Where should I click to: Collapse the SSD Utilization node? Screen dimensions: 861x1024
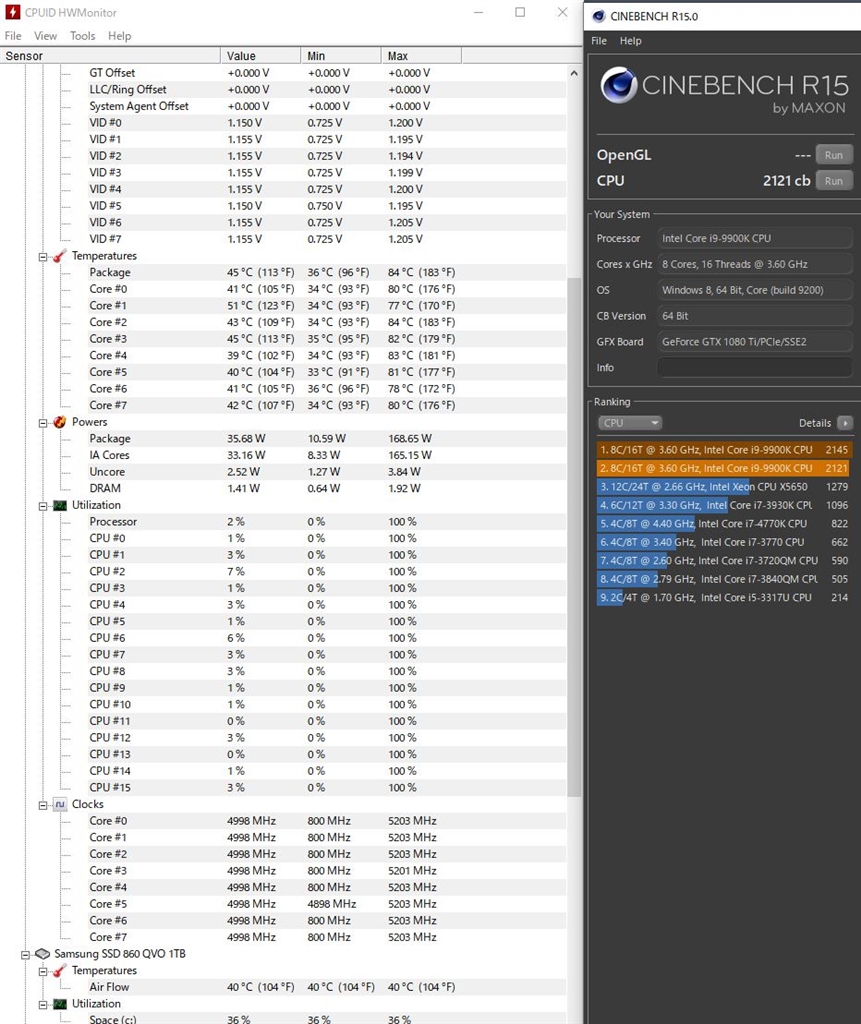43,1004
